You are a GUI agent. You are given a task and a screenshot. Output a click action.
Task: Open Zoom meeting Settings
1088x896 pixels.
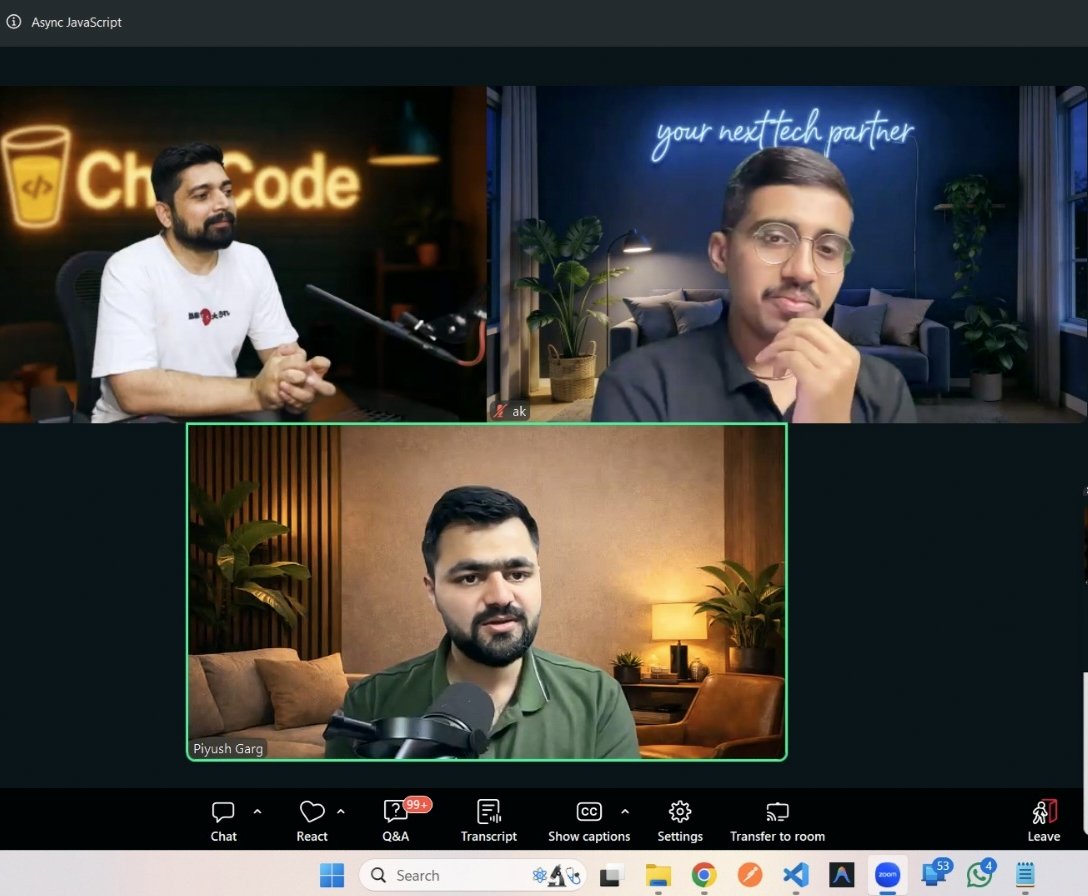click(680, 821)
